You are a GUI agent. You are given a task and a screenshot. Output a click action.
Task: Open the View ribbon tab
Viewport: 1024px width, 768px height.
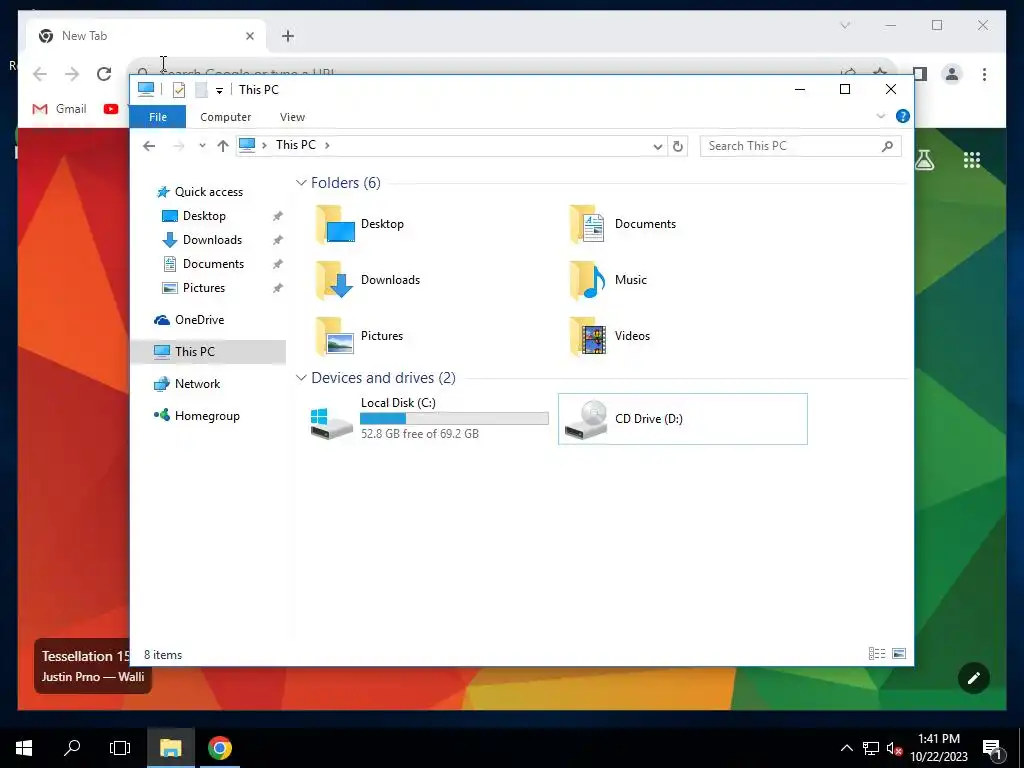pos(292,117)
